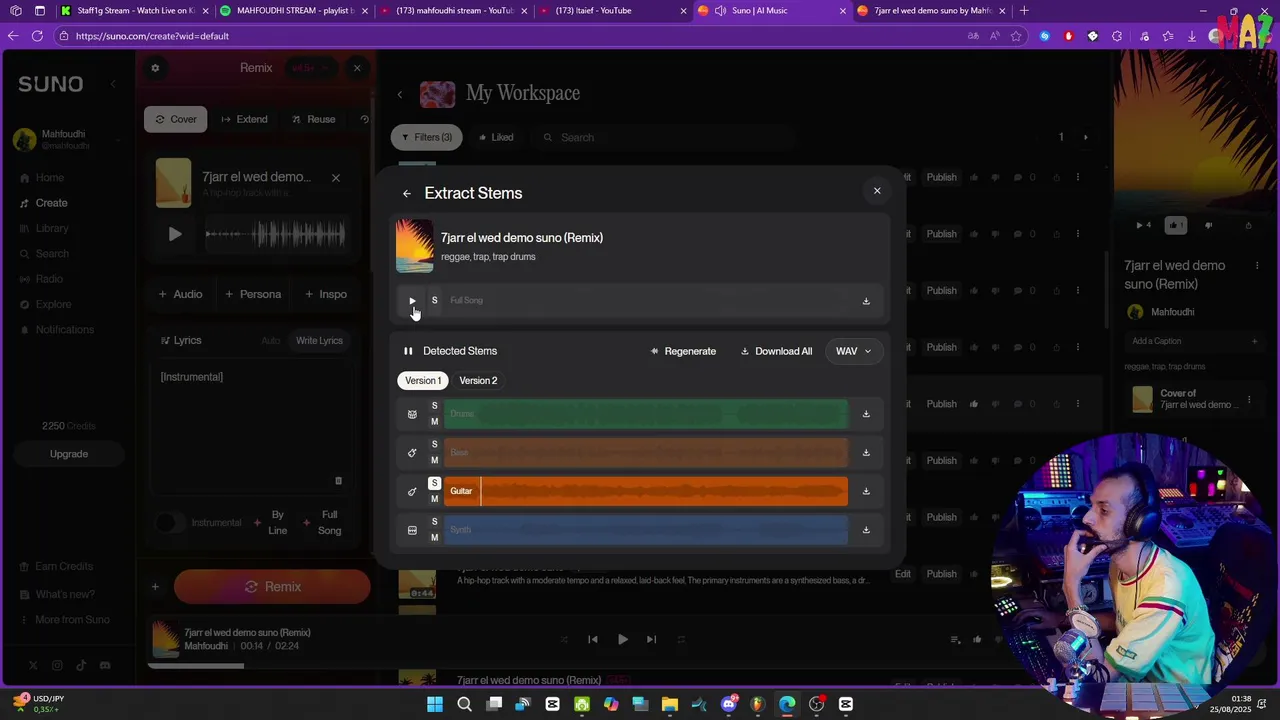Add Persona in the Remix panel
The image size is (1280, 720).
[253, 295]
